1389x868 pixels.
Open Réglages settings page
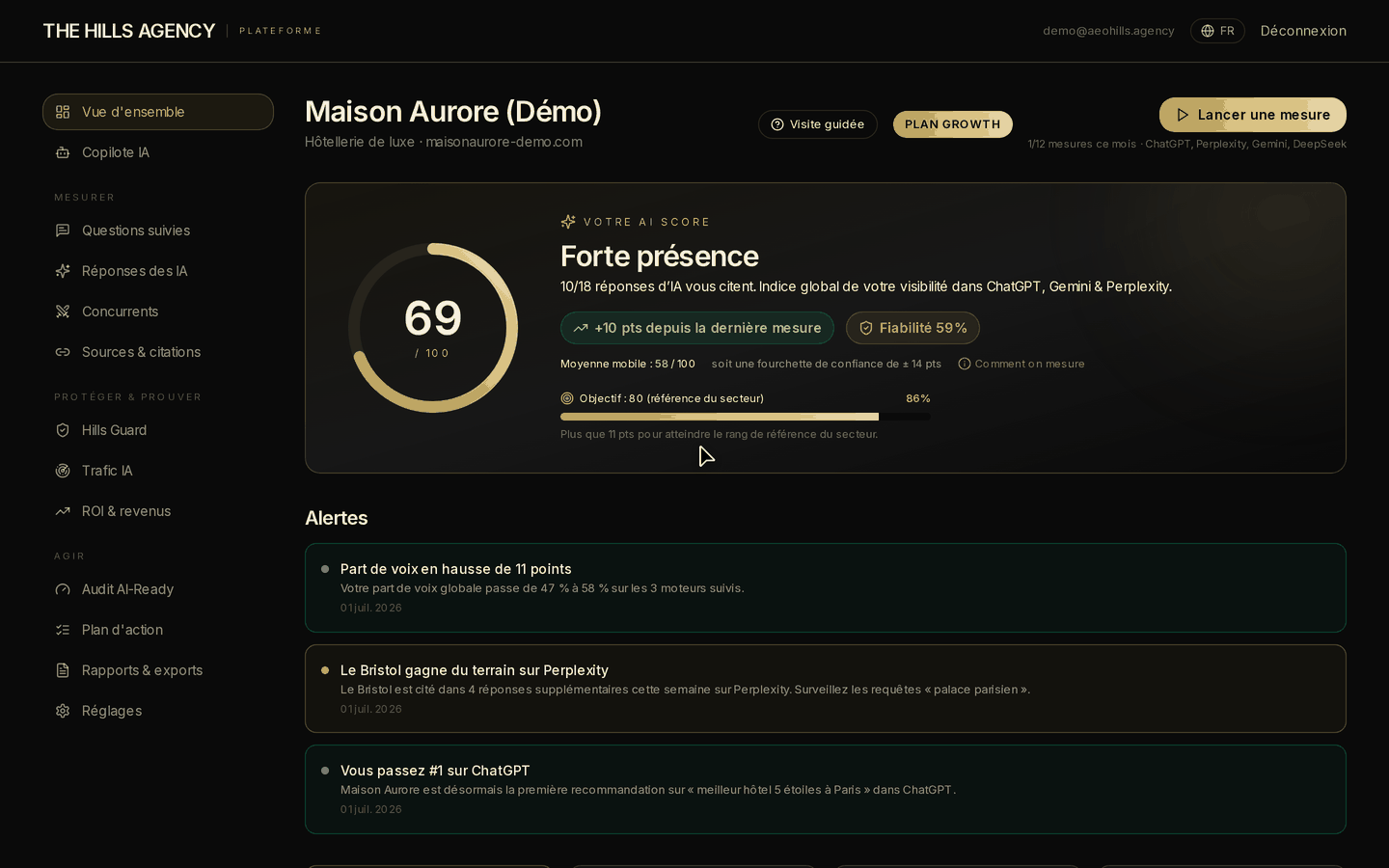point(158,711)
